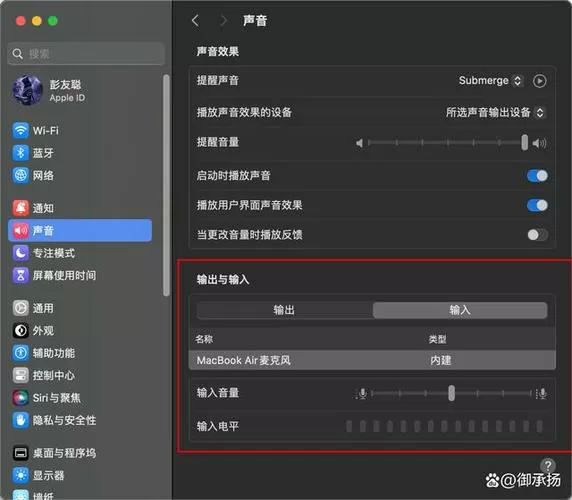This screenshot has width=572, height=500.
Task: Open Control Center (控制中心) icon
Action: tap(20, 375)
